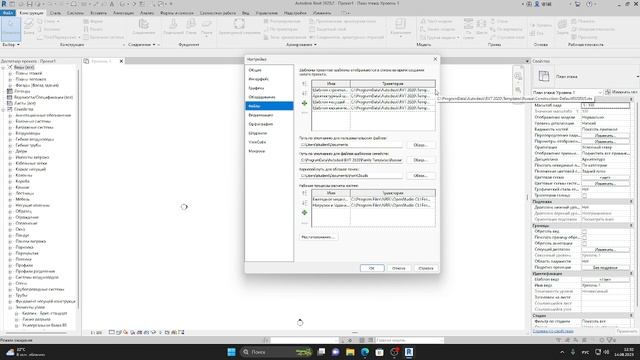Click the user files default path field
The height and width of the screenshot is (360, 640).
pos(351,145)
